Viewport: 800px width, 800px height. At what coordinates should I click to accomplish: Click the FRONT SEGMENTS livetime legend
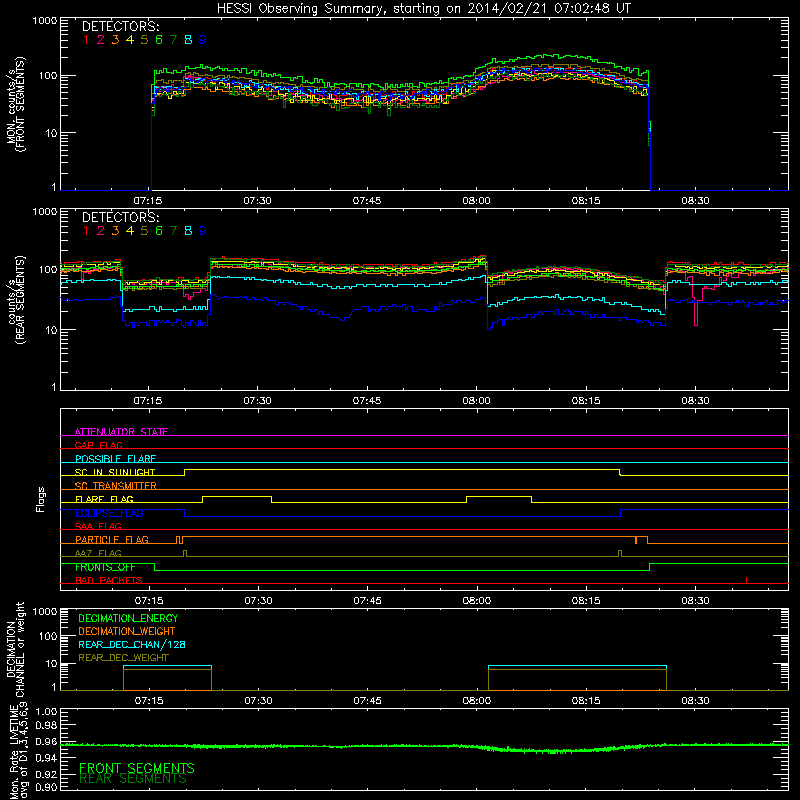[x=137, y=768]
